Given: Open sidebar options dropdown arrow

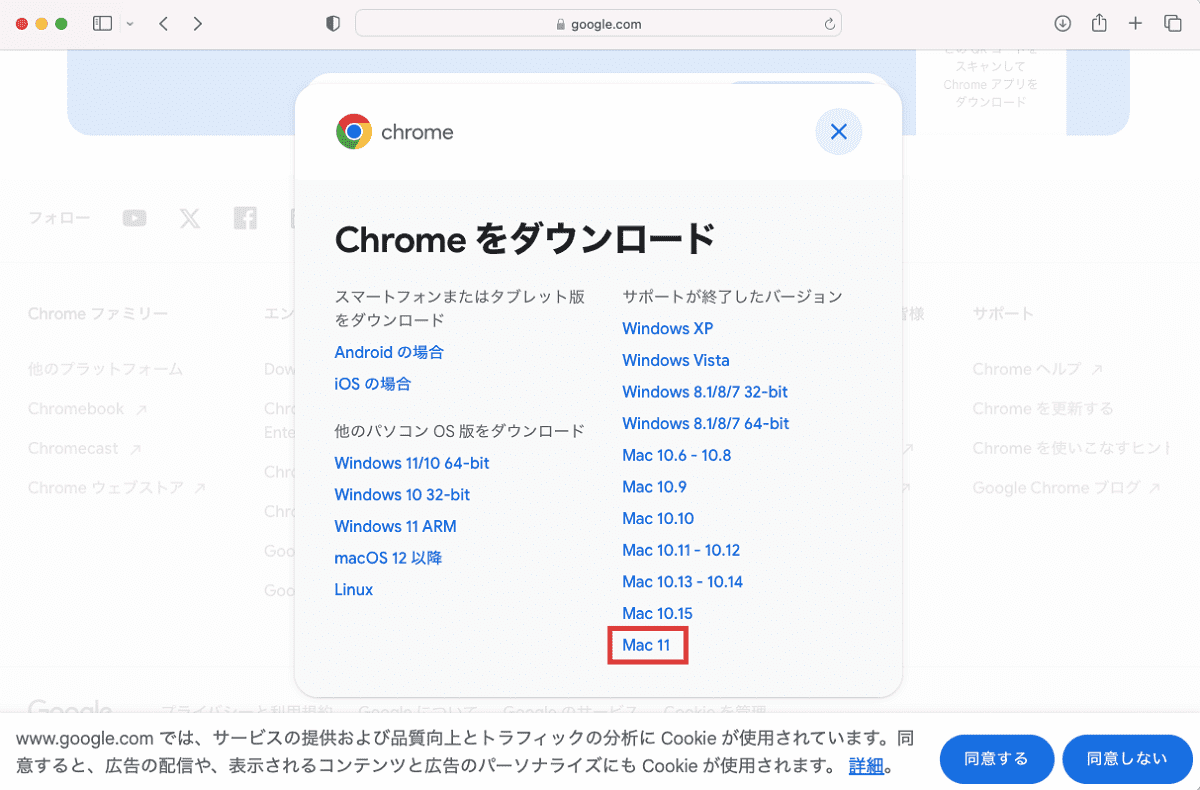Looking at the screenshot, I should [x=130, y=24].
